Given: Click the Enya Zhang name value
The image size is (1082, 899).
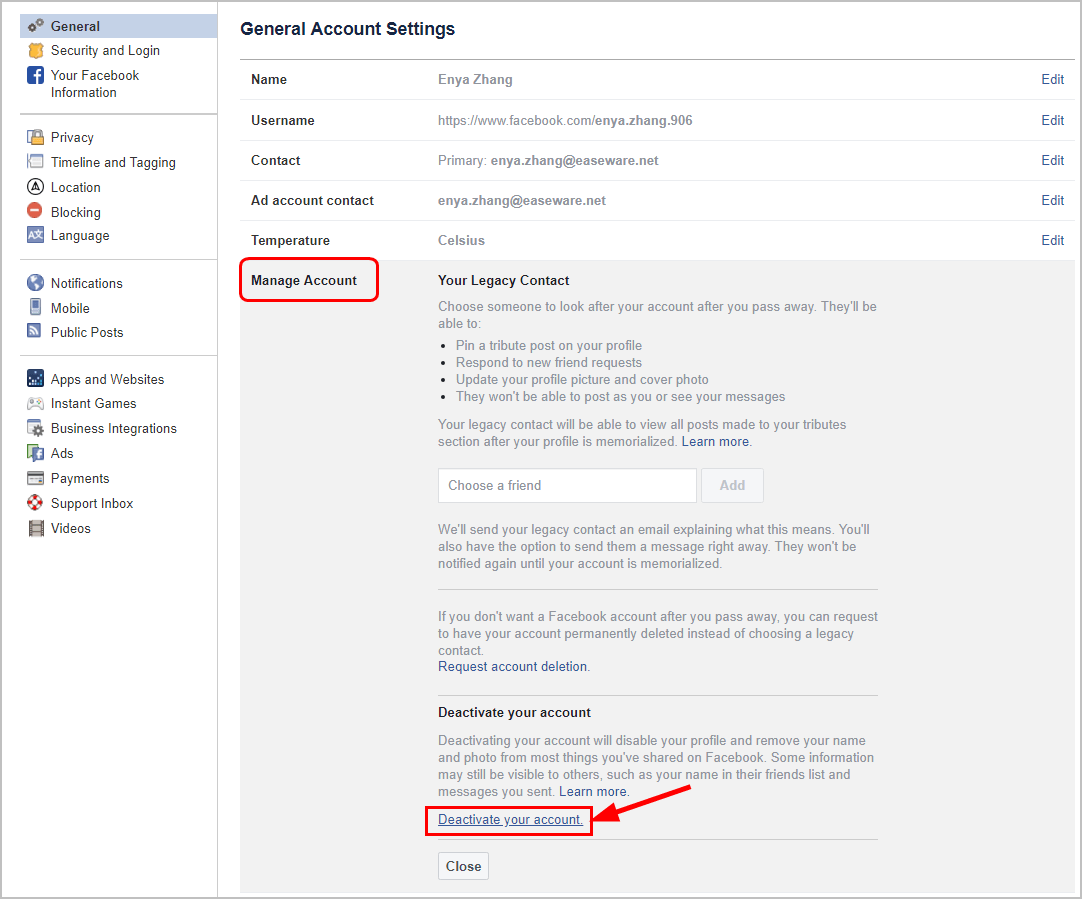Looking at the screenshot, I should coord(475,79).
